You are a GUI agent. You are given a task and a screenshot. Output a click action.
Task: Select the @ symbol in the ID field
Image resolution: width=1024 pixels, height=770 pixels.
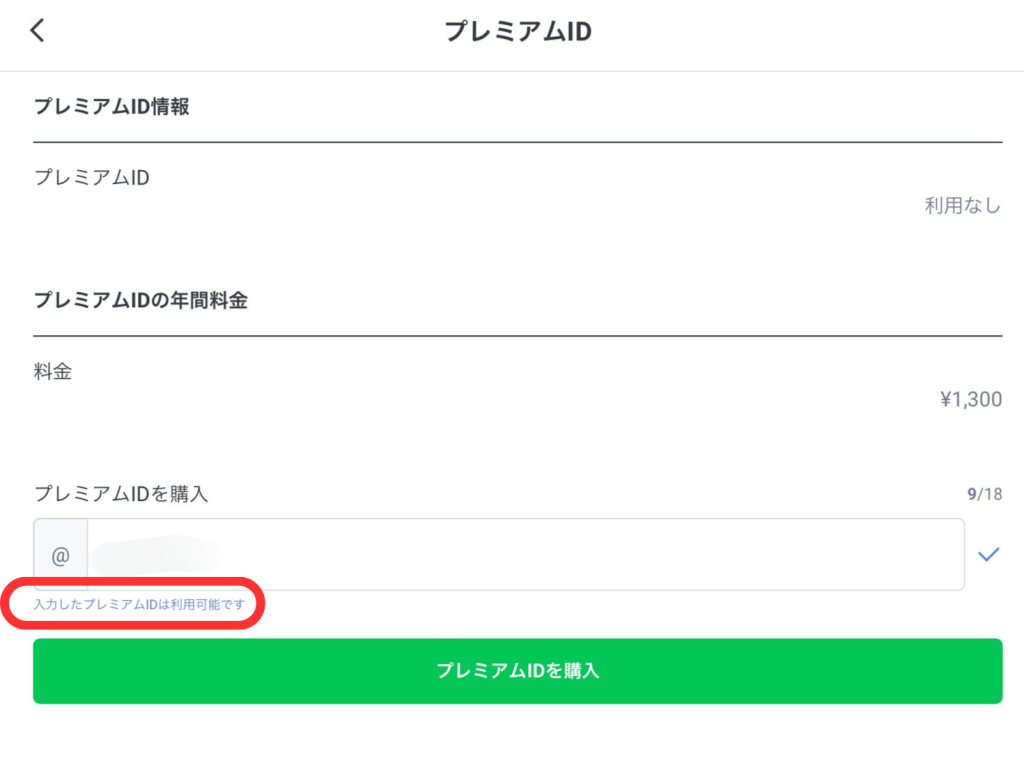click(61, 554)
